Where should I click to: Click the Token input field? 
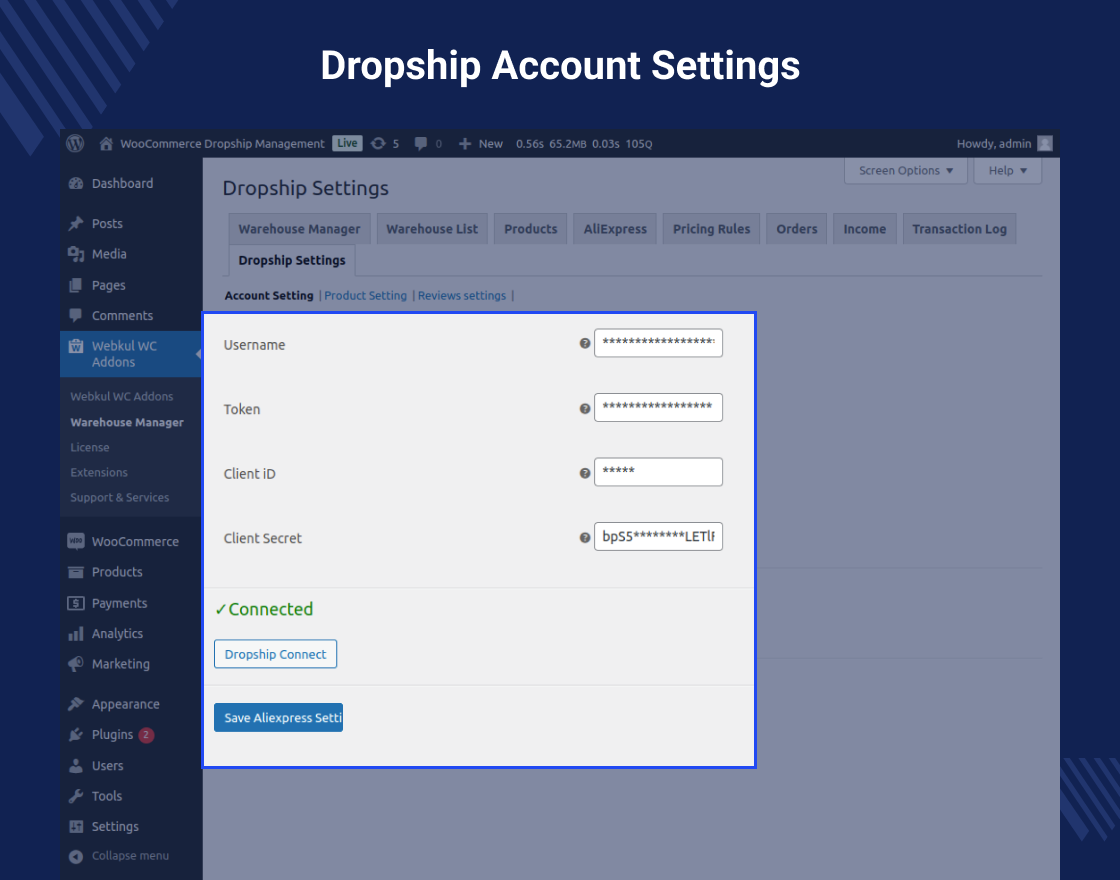[659, 407]
